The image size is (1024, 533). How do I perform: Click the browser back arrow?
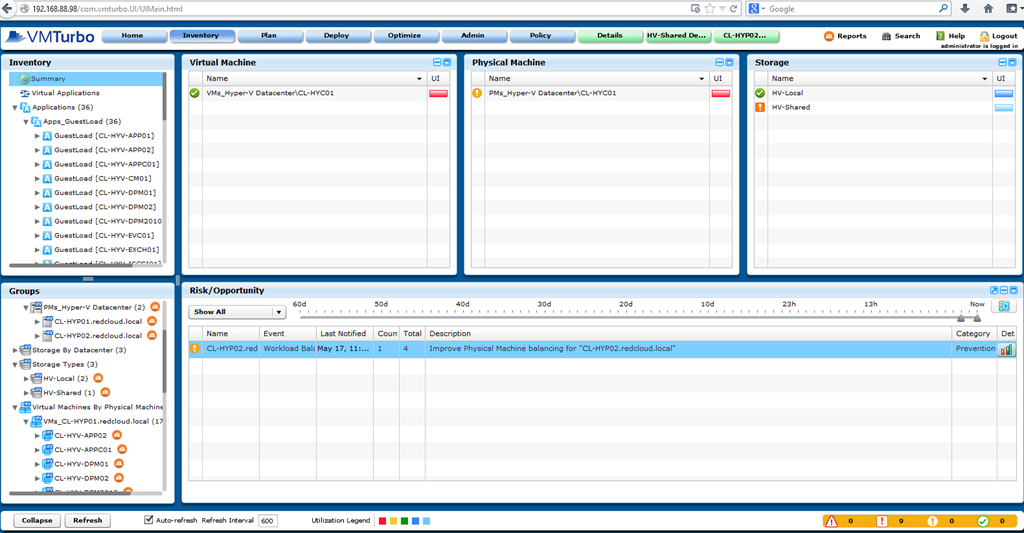tap(7, 8)
